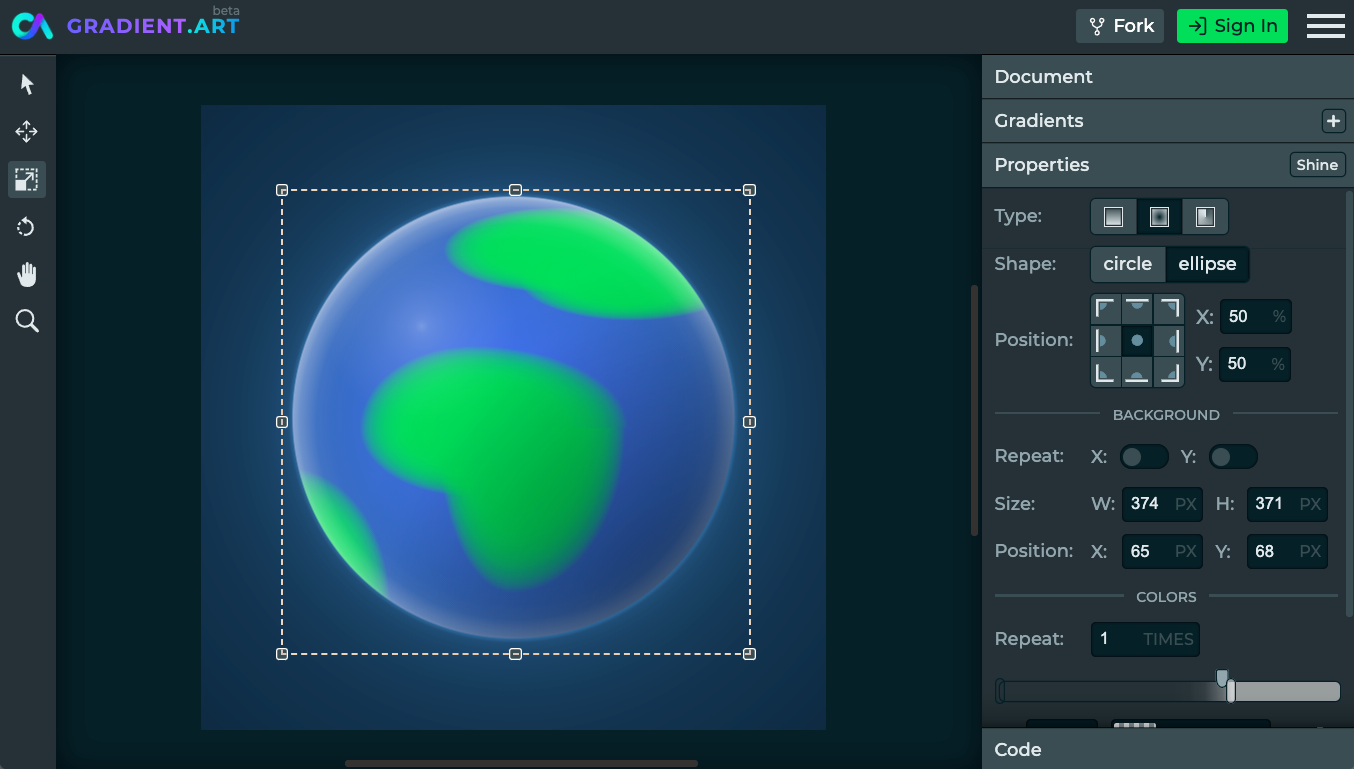
Task: Click the gradient color stop handle
Action: pos(1231,691)
